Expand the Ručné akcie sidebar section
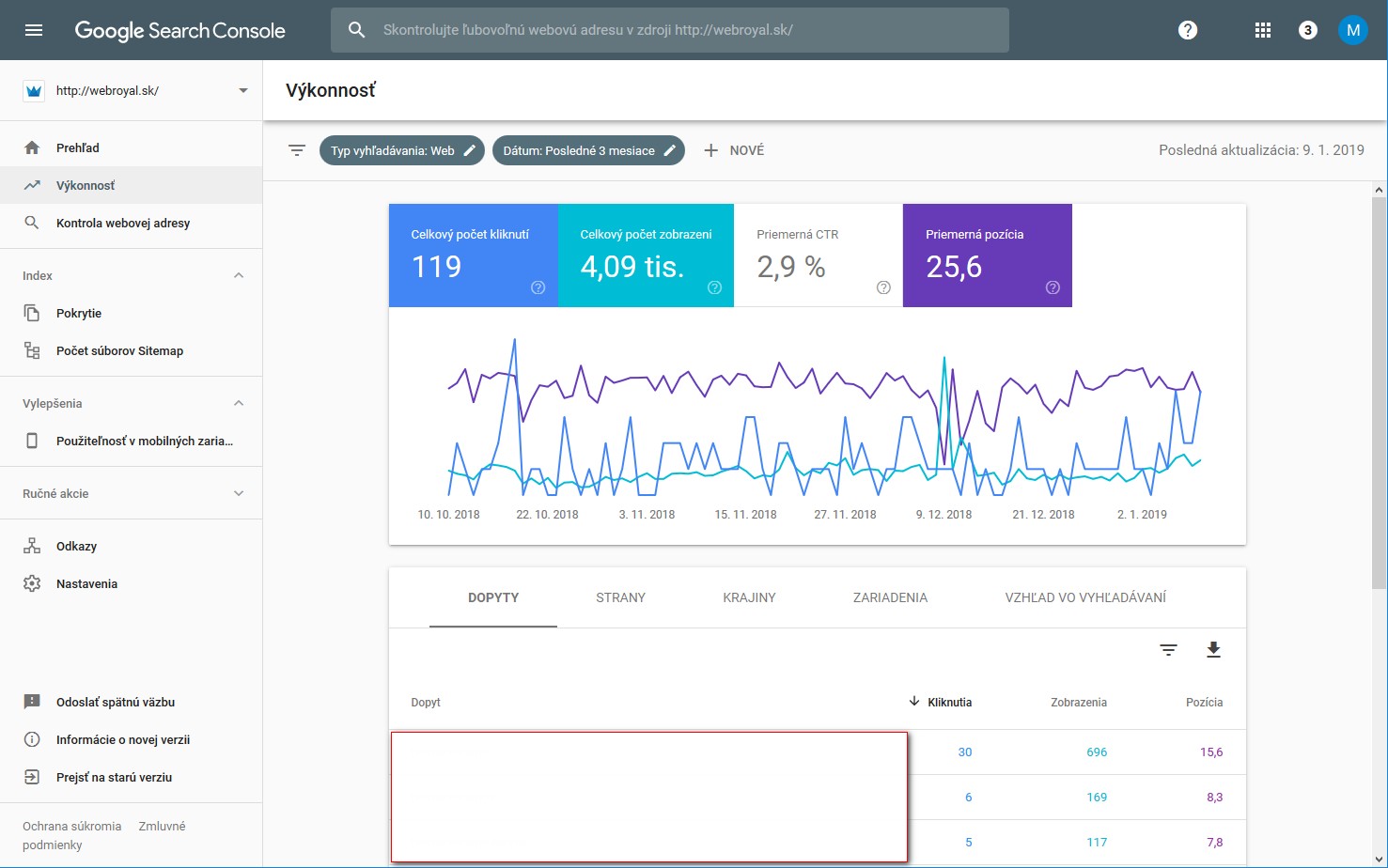 coord(239,493)
